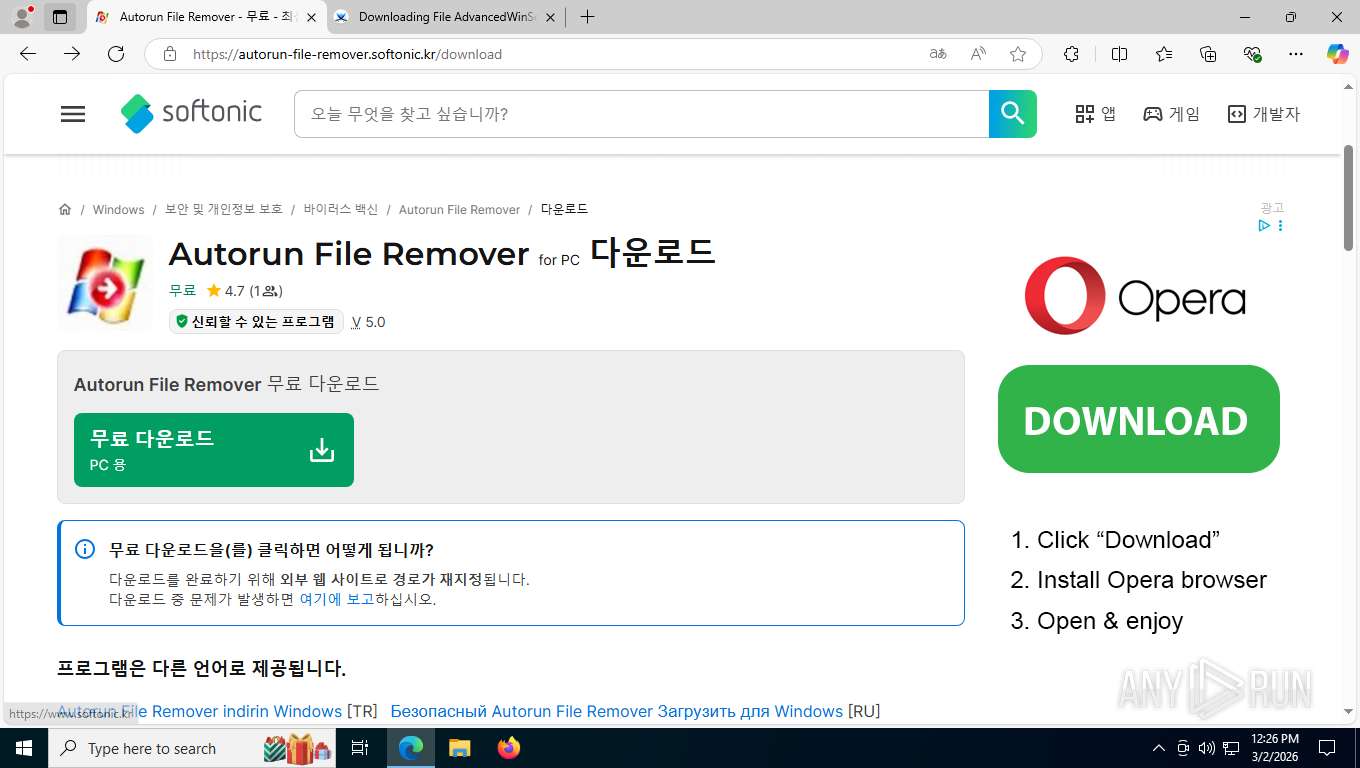Launch the Copilot sidebar icon

1337,54
